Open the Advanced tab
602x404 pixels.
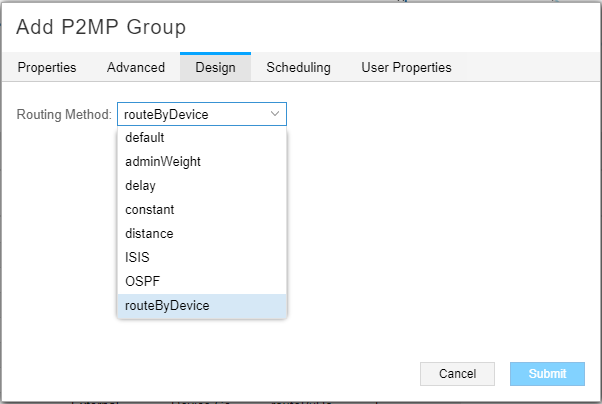click(135, 67)
